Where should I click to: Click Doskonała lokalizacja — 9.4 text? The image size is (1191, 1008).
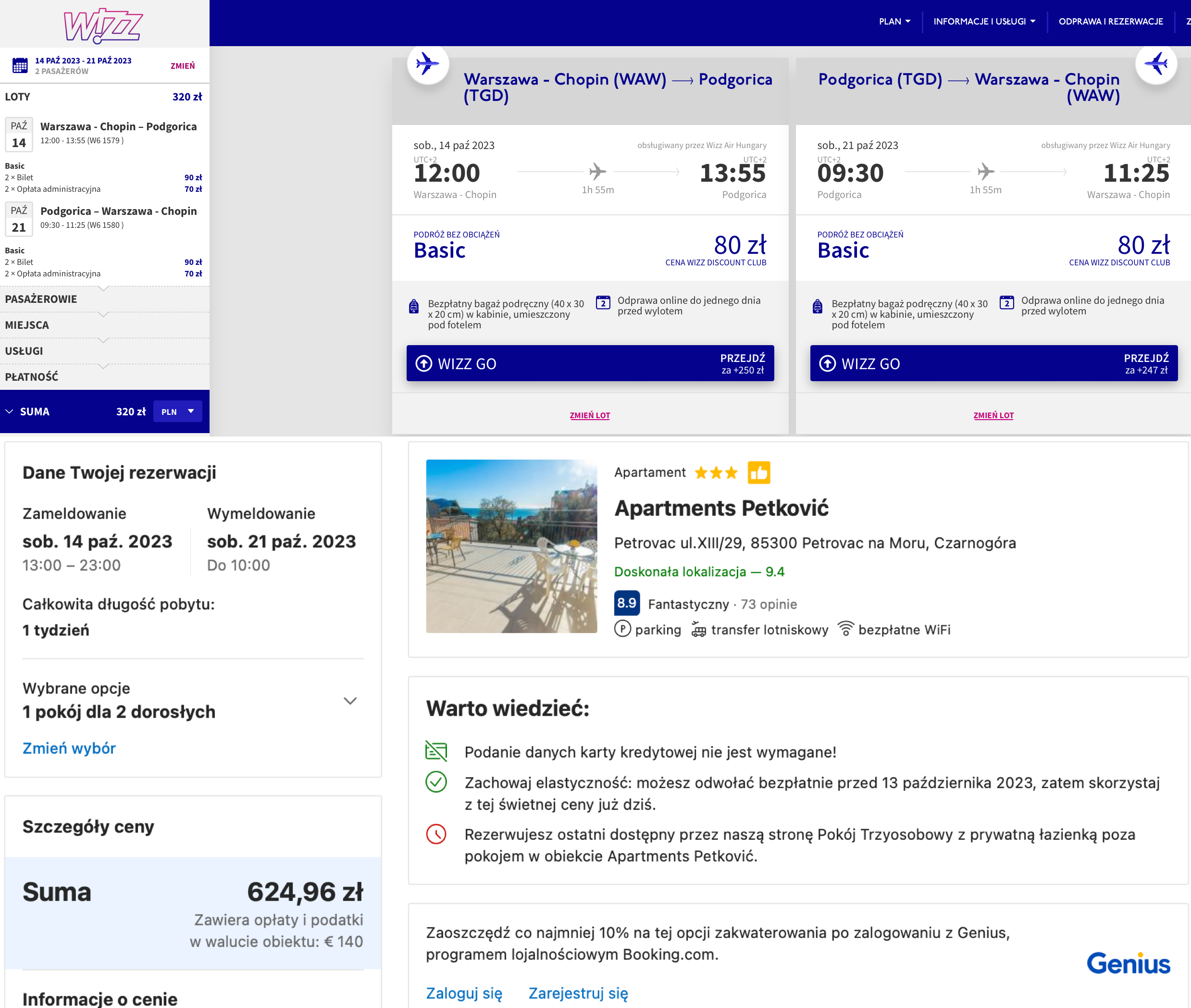[x=699, y=572]
